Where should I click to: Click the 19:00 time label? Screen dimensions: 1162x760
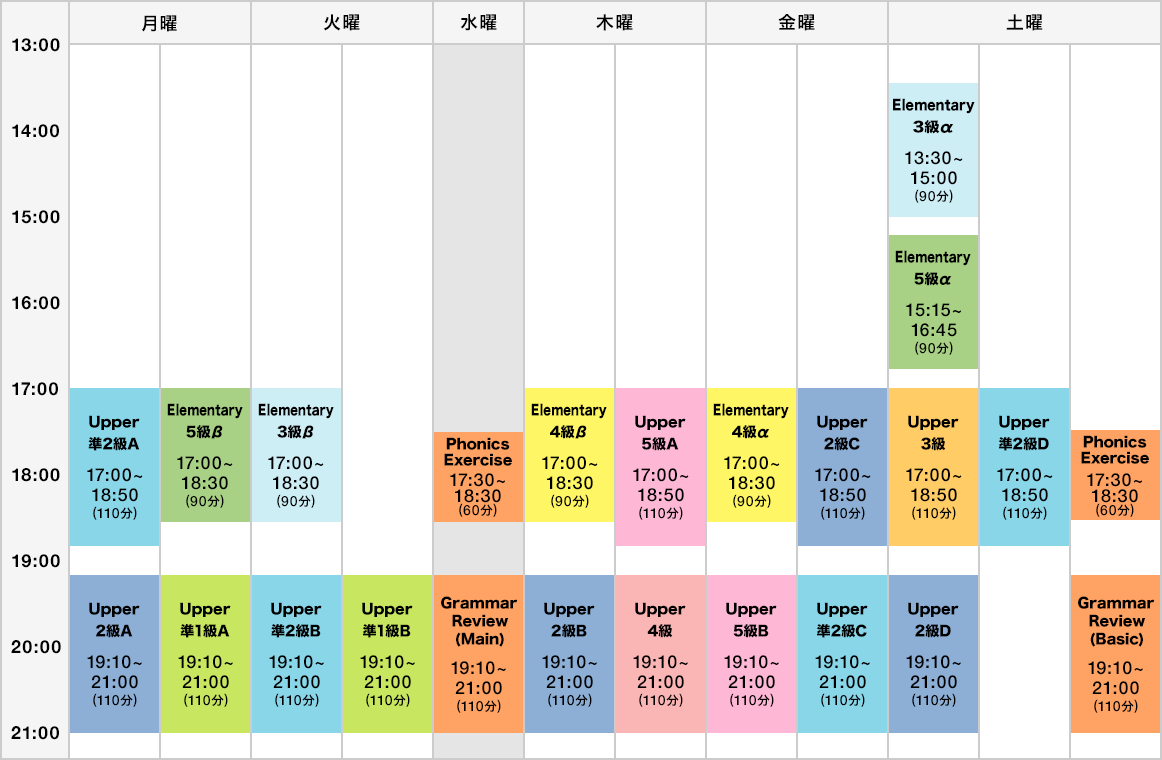coord(36,561)
